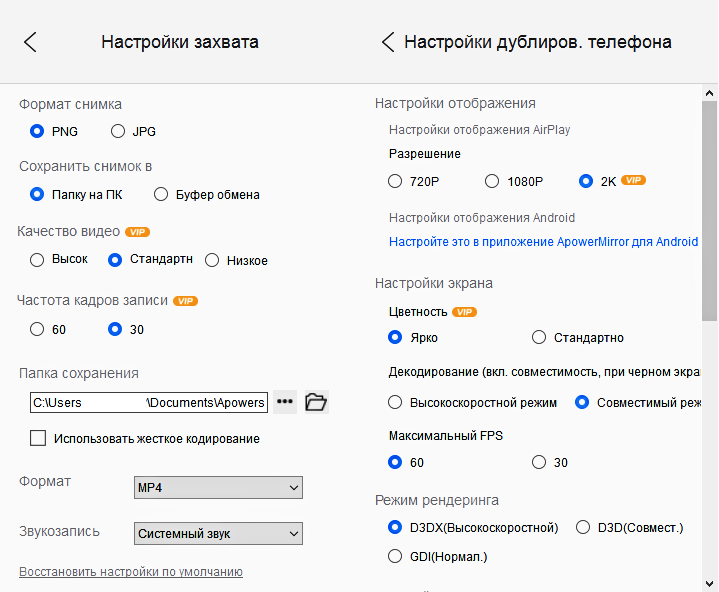Click VIP badge beside Цветность

click(464, 312)
